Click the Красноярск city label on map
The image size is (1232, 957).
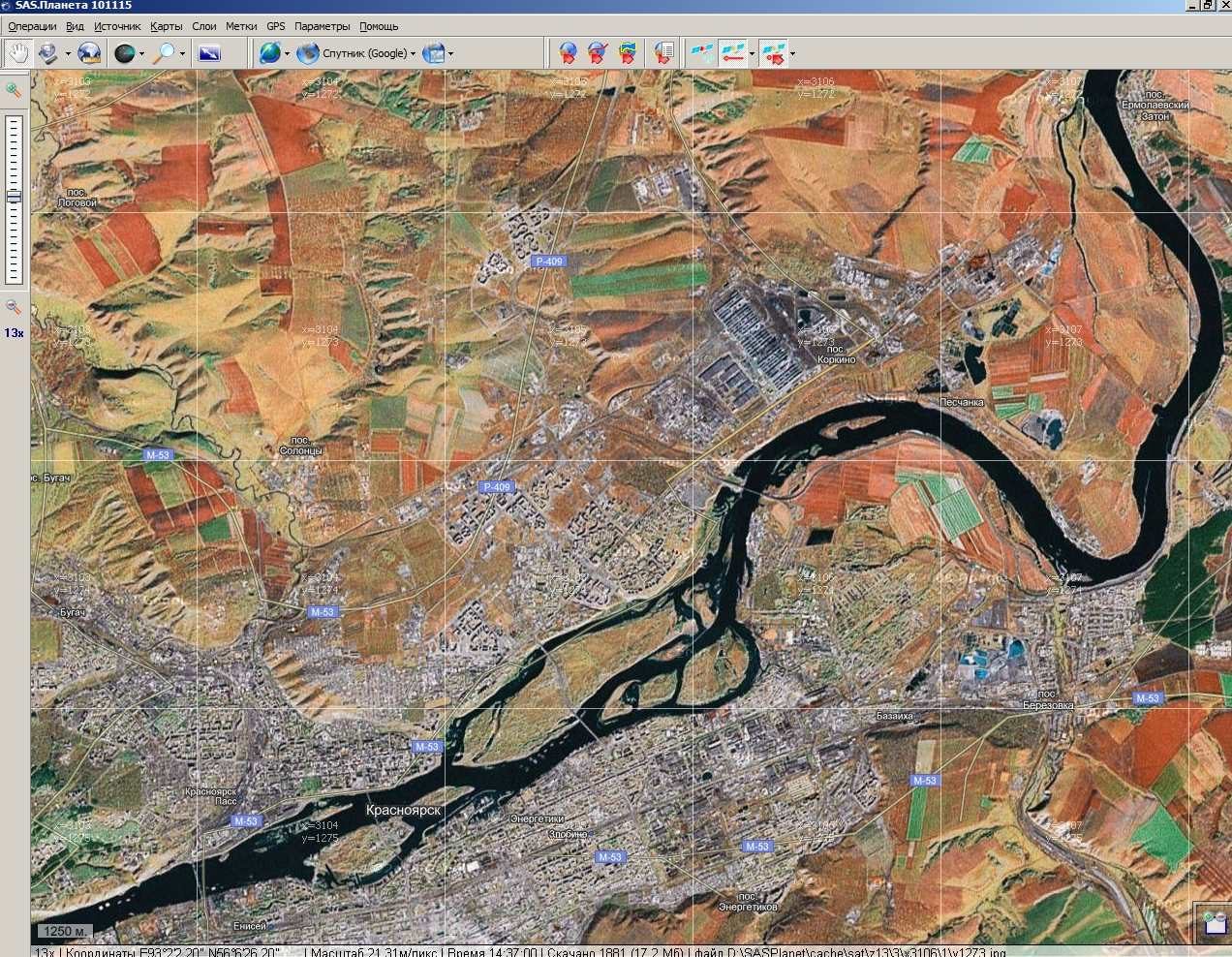(x=403, y=810)
